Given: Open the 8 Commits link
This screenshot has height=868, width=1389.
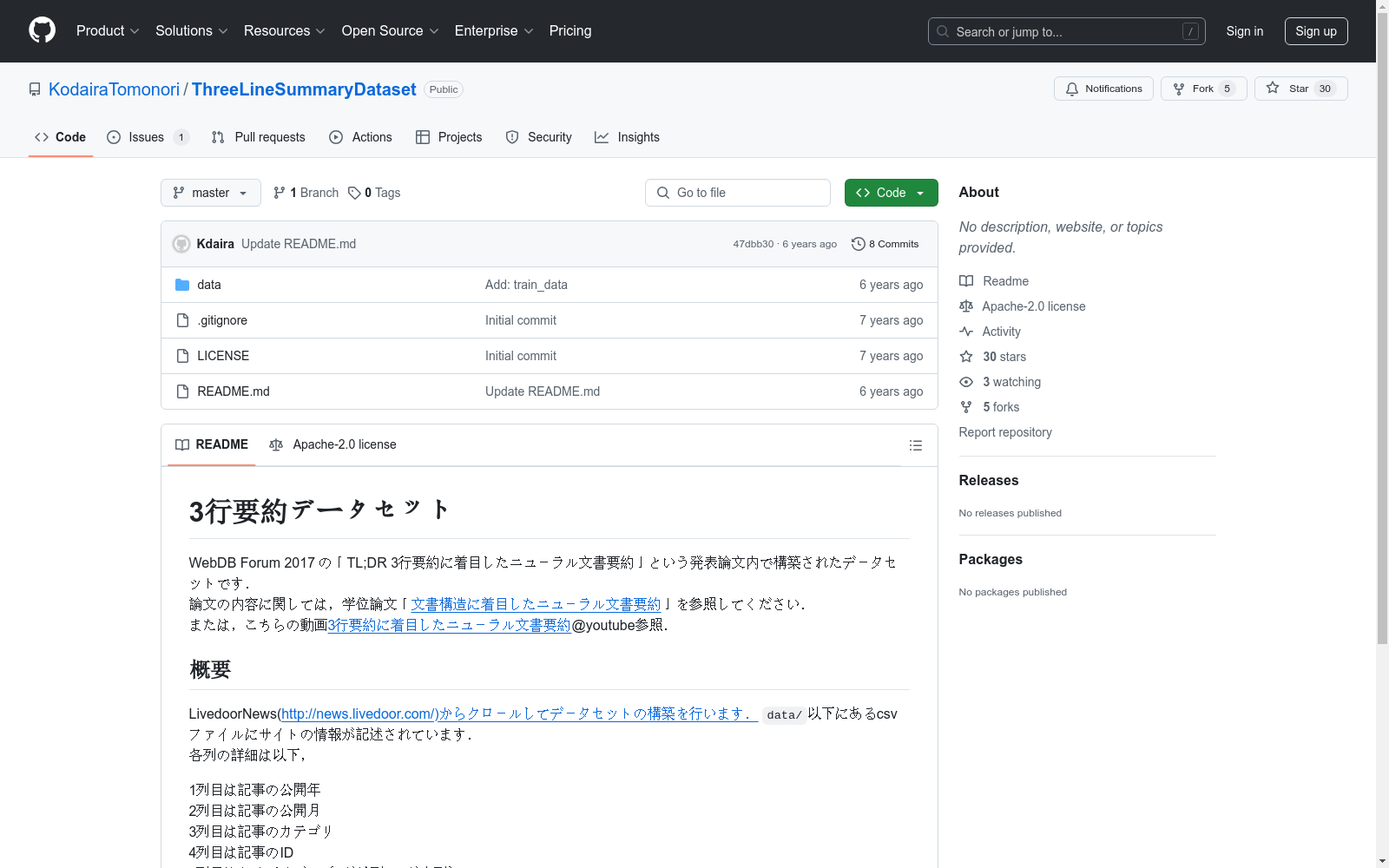Looking at the screenshot, I should [885, 244].
